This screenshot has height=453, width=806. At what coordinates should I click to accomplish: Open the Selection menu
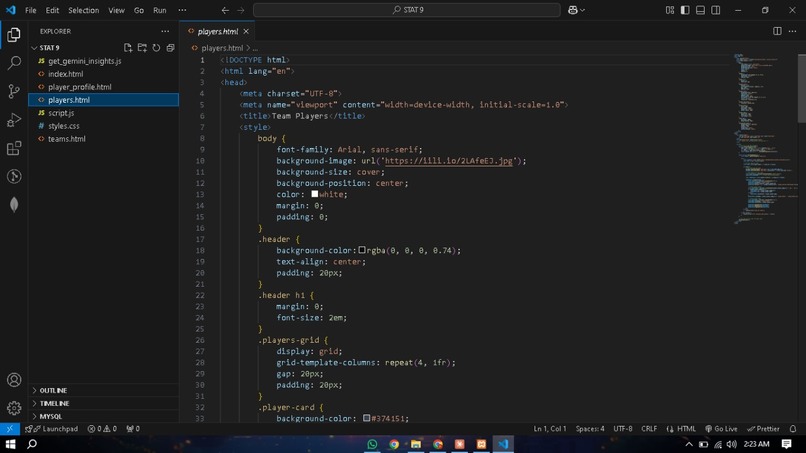pyautogui.click(x=83, y=10)
